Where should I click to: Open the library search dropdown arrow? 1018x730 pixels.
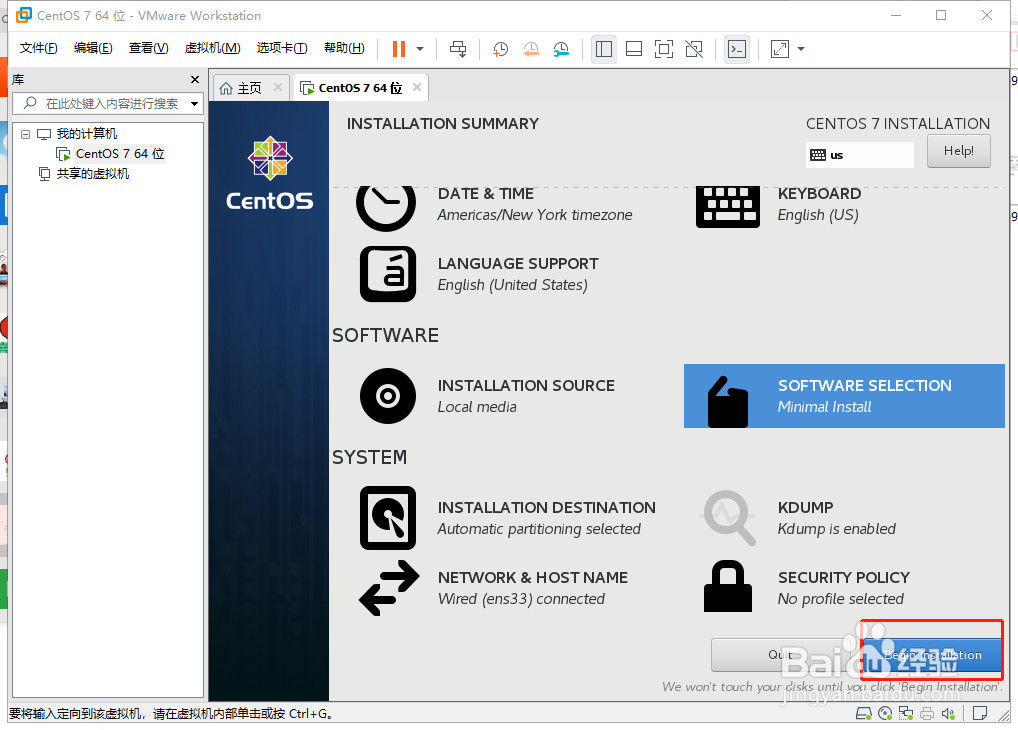(194, 103)
